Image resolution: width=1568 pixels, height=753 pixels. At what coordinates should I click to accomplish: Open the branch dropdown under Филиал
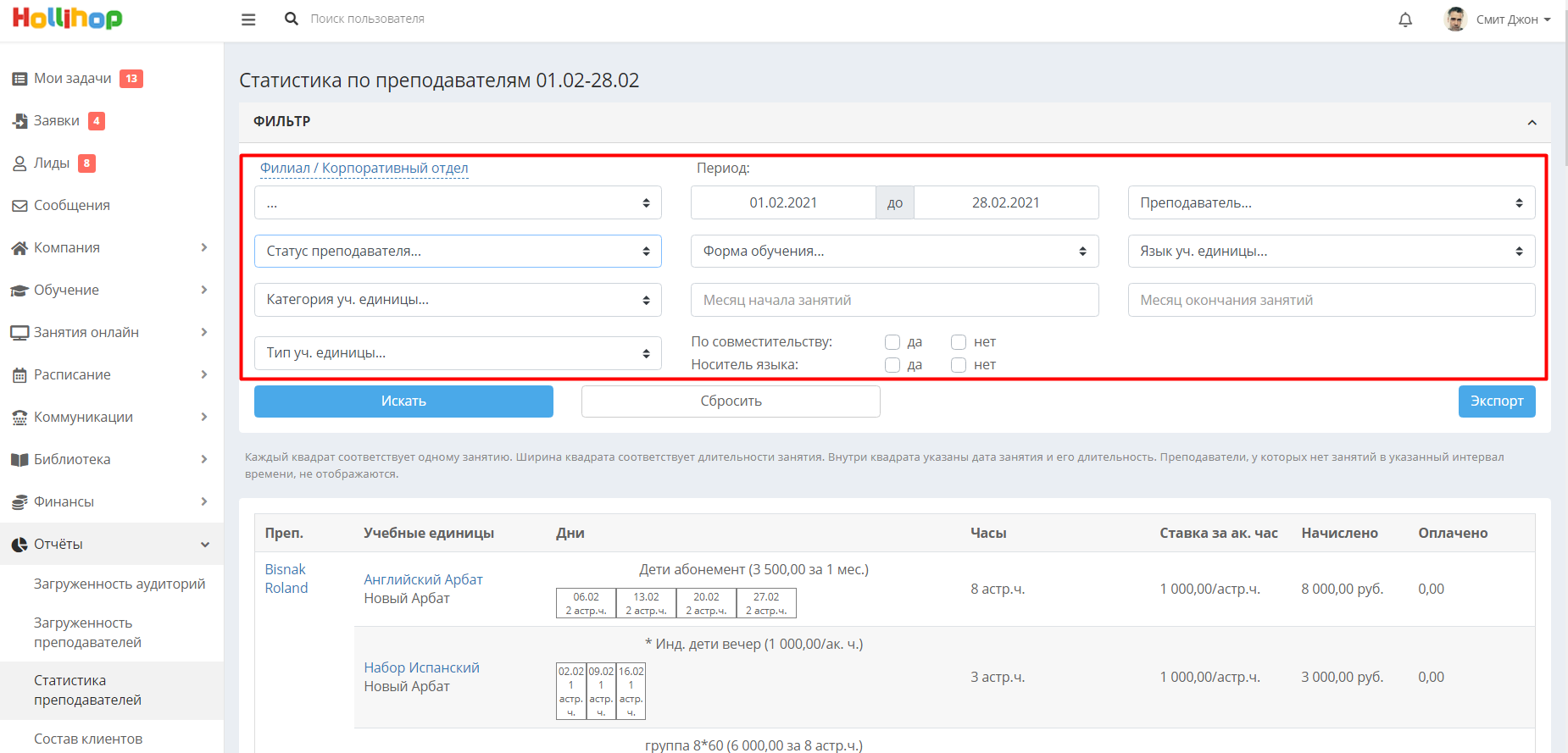pyautogui.click(x=458, y=202)
